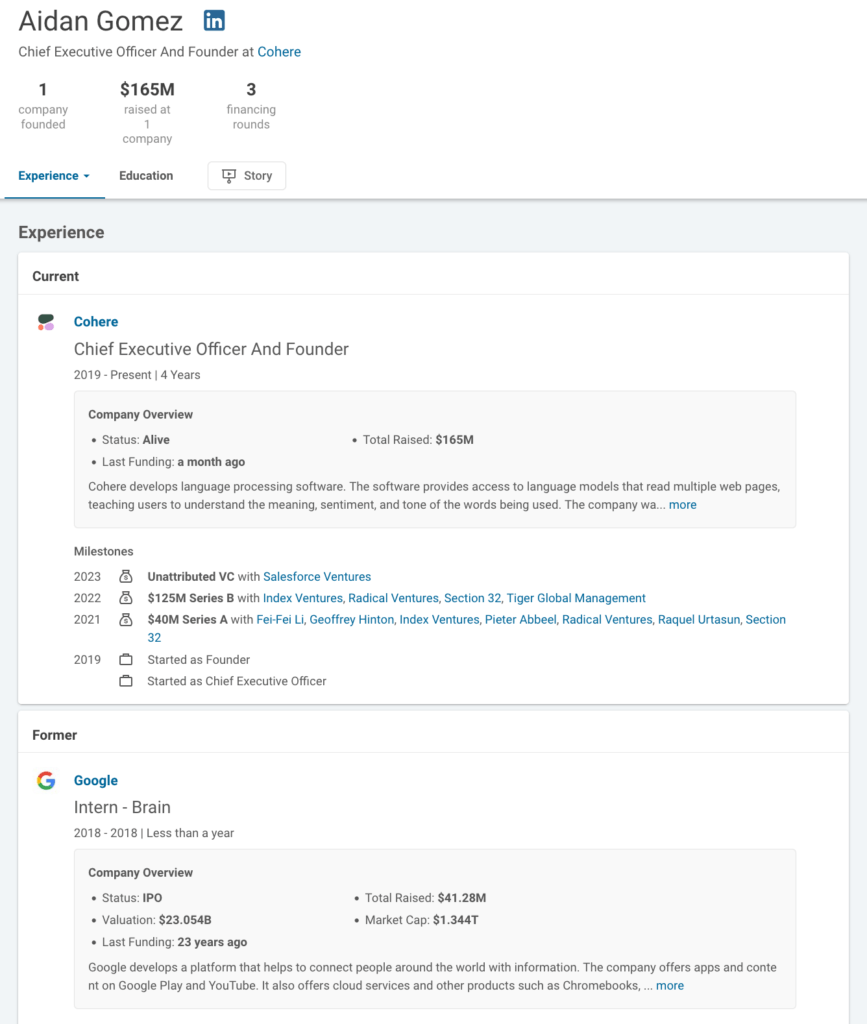Click '2019 - Present | 4 Years' text
867x1024 pixels.
pyautogui.click(x=137, y=375)
